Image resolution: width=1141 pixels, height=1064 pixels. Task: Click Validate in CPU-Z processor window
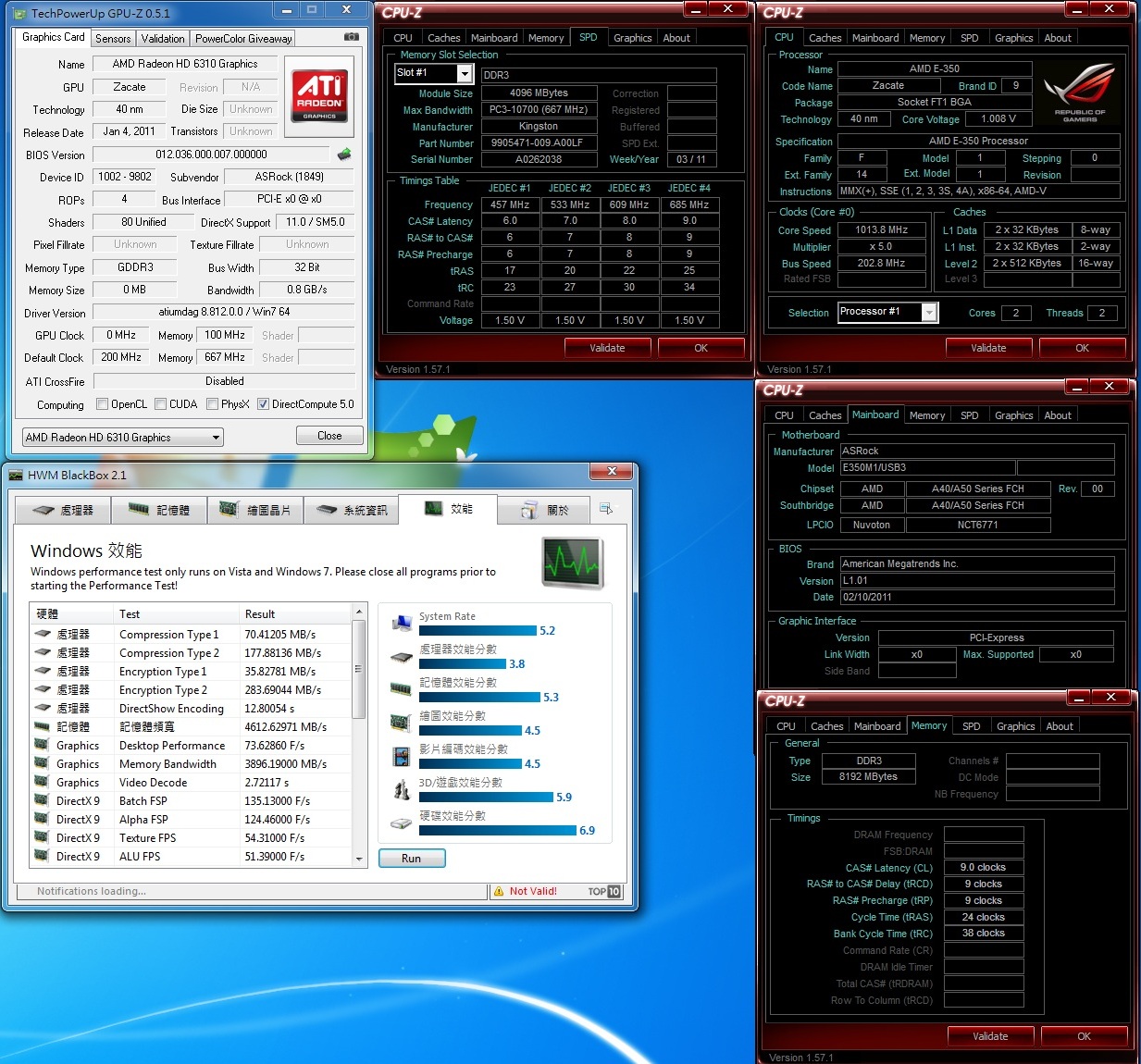pos(988,348)
